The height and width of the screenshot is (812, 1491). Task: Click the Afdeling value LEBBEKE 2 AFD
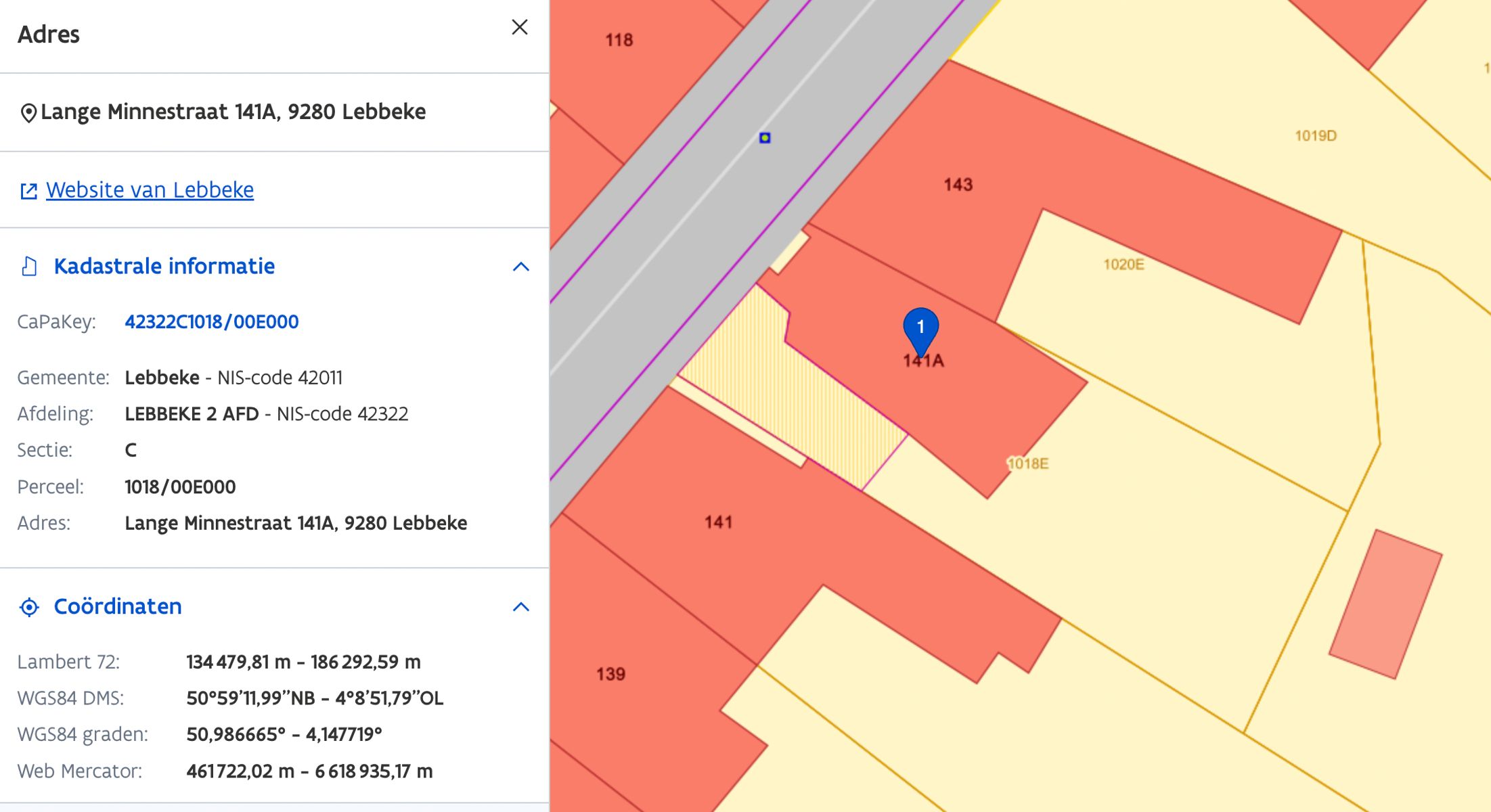(192, 414)
